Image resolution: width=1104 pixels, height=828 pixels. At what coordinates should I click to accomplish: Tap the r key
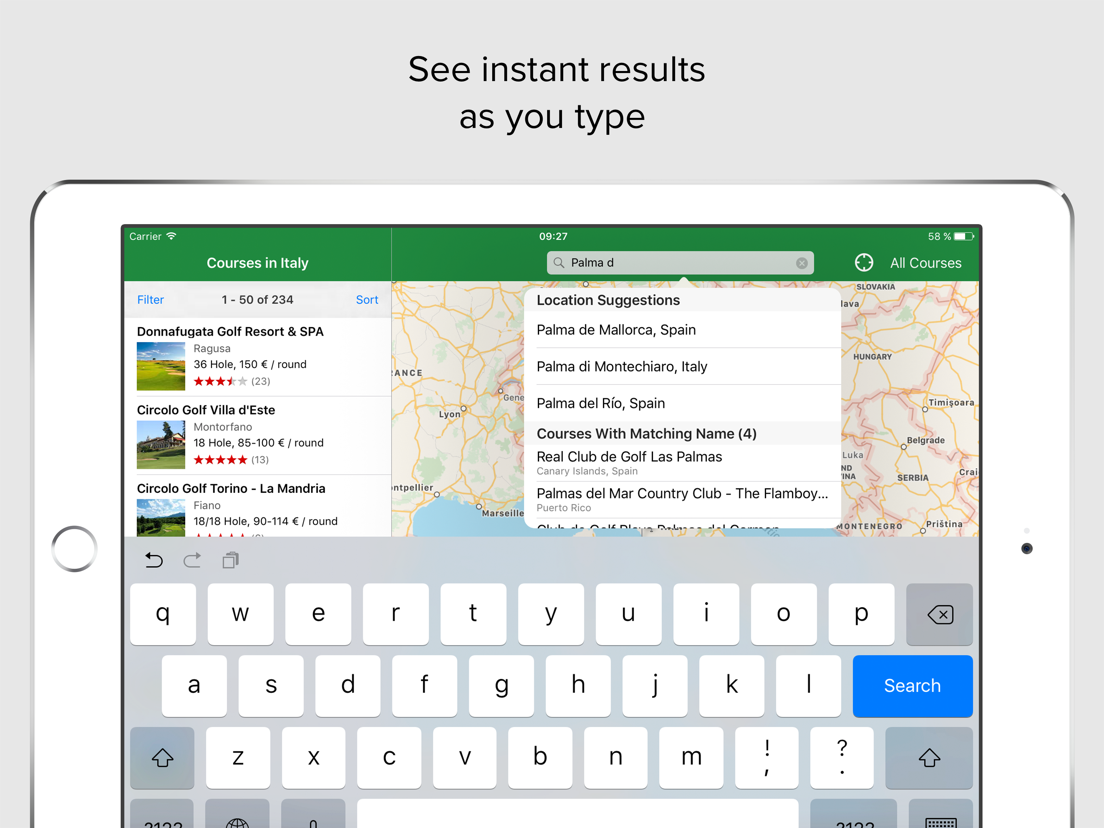[396, 614]
